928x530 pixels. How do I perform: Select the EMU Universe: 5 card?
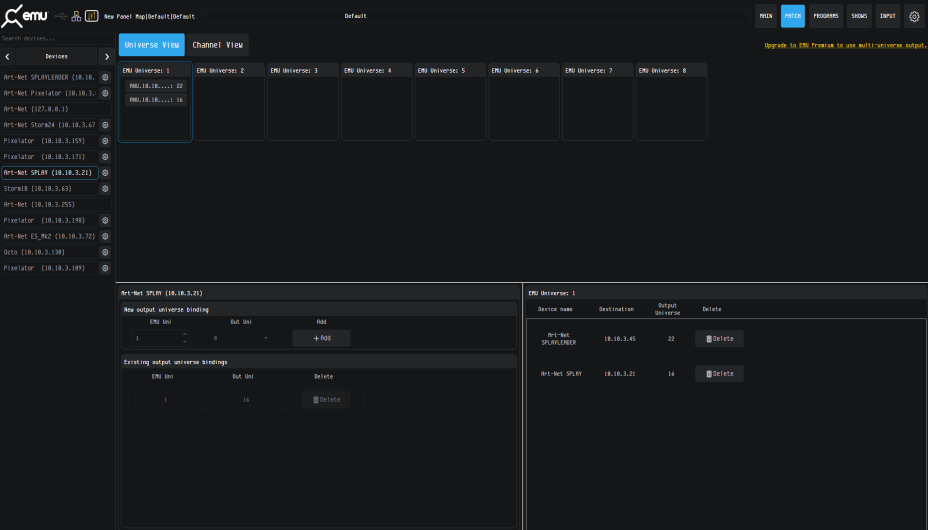click(450, 102)
